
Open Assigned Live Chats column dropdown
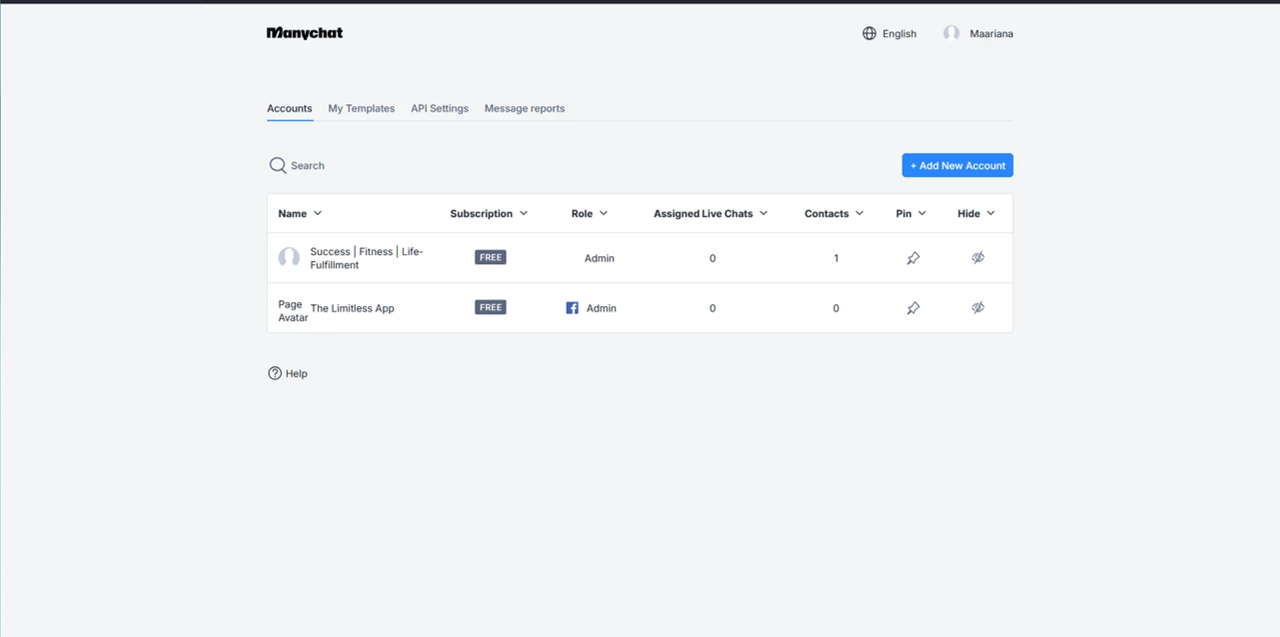(x=764, y=213)
